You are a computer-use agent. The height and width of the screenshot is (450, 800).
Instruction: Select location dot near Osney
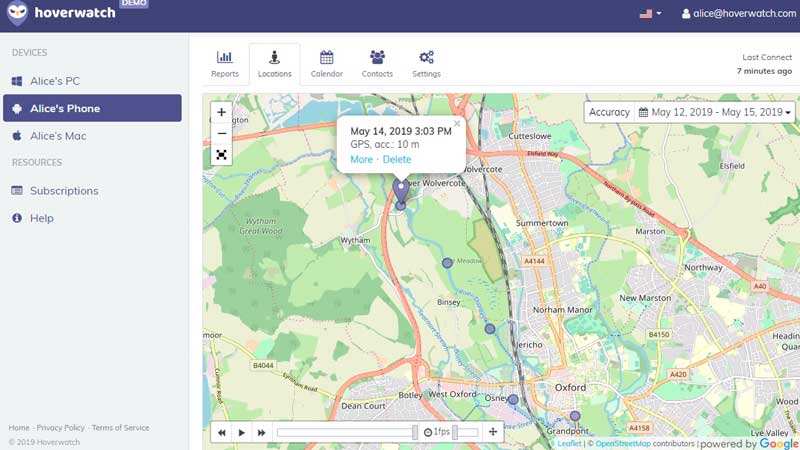coord(513,399)
